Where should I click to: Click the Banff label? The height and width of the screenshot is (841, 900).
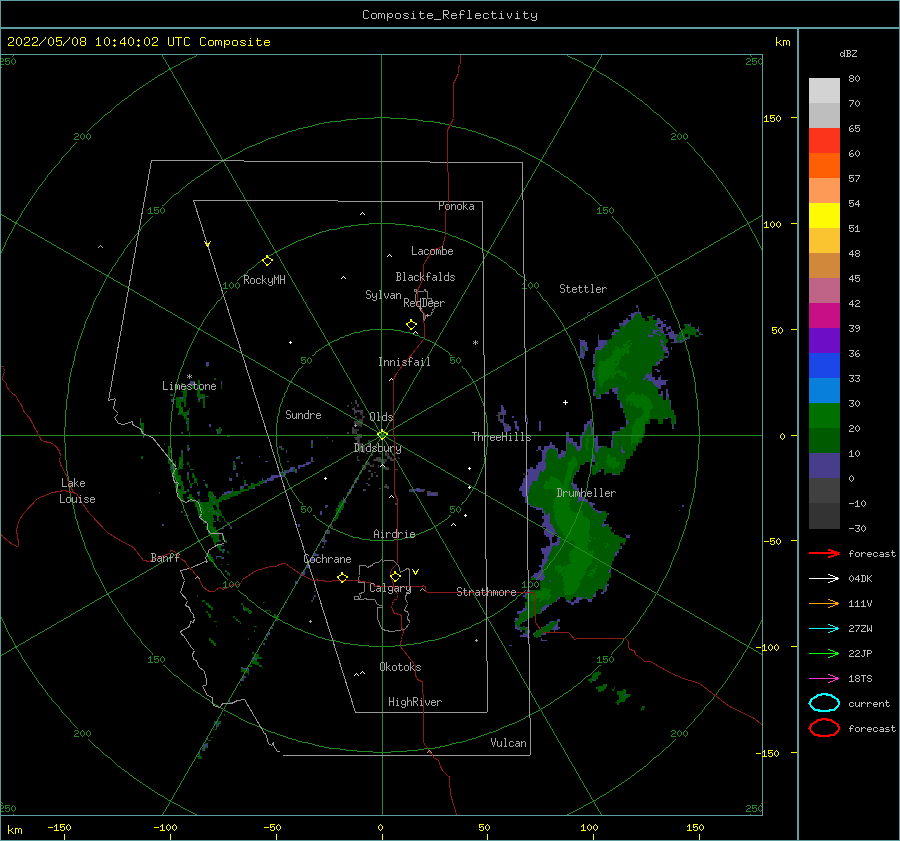coord(165,557)
